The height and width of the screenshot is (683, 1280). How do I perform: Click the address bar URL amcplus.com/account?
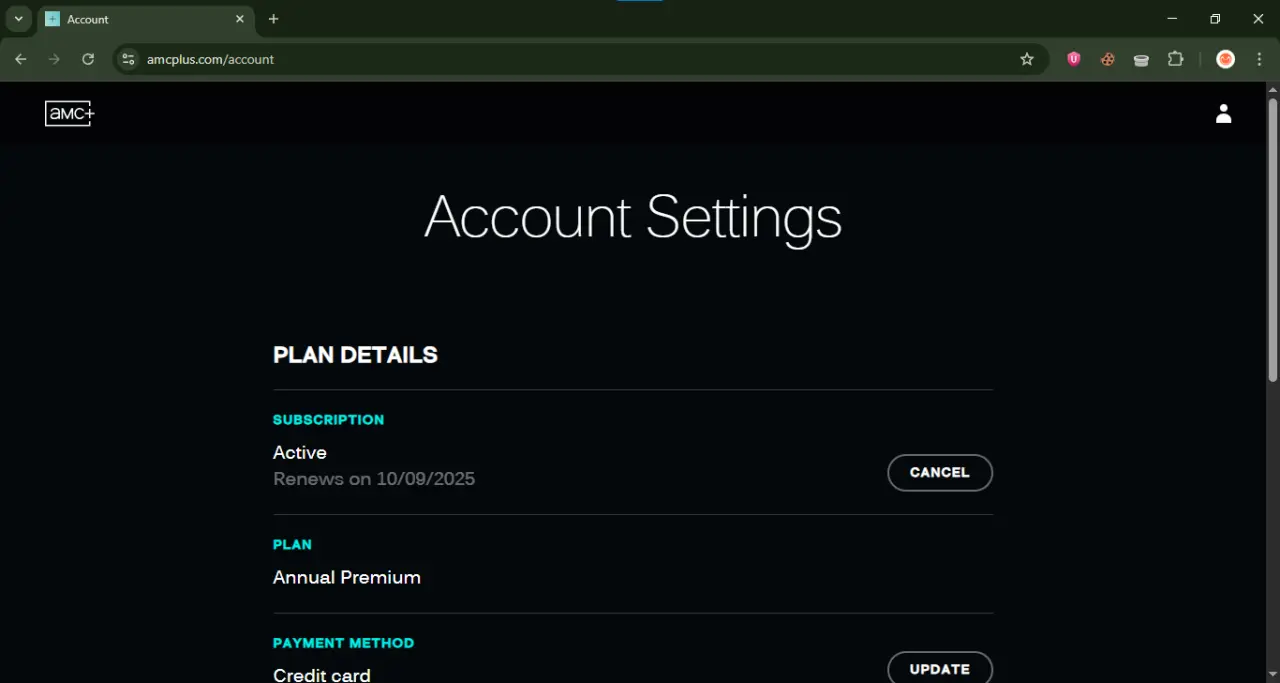(x=210, y=60)
